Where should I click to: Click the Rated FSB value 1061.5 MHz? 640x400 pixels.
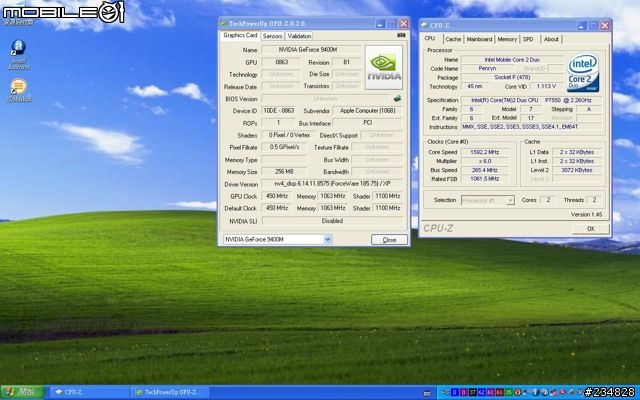click(484, 179)
